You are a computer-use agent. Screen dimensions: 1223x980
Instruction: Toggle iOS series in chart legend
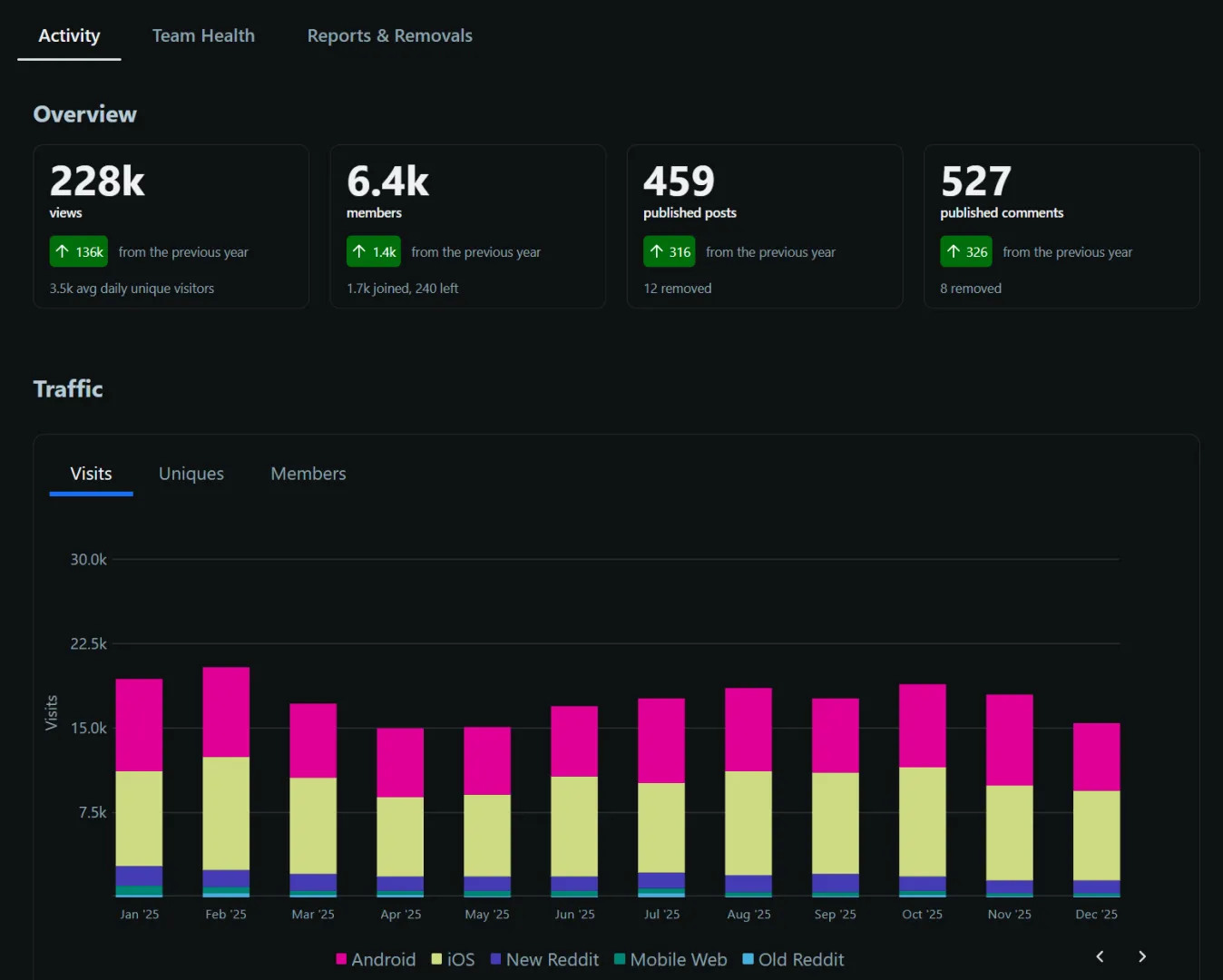(453, 959)
